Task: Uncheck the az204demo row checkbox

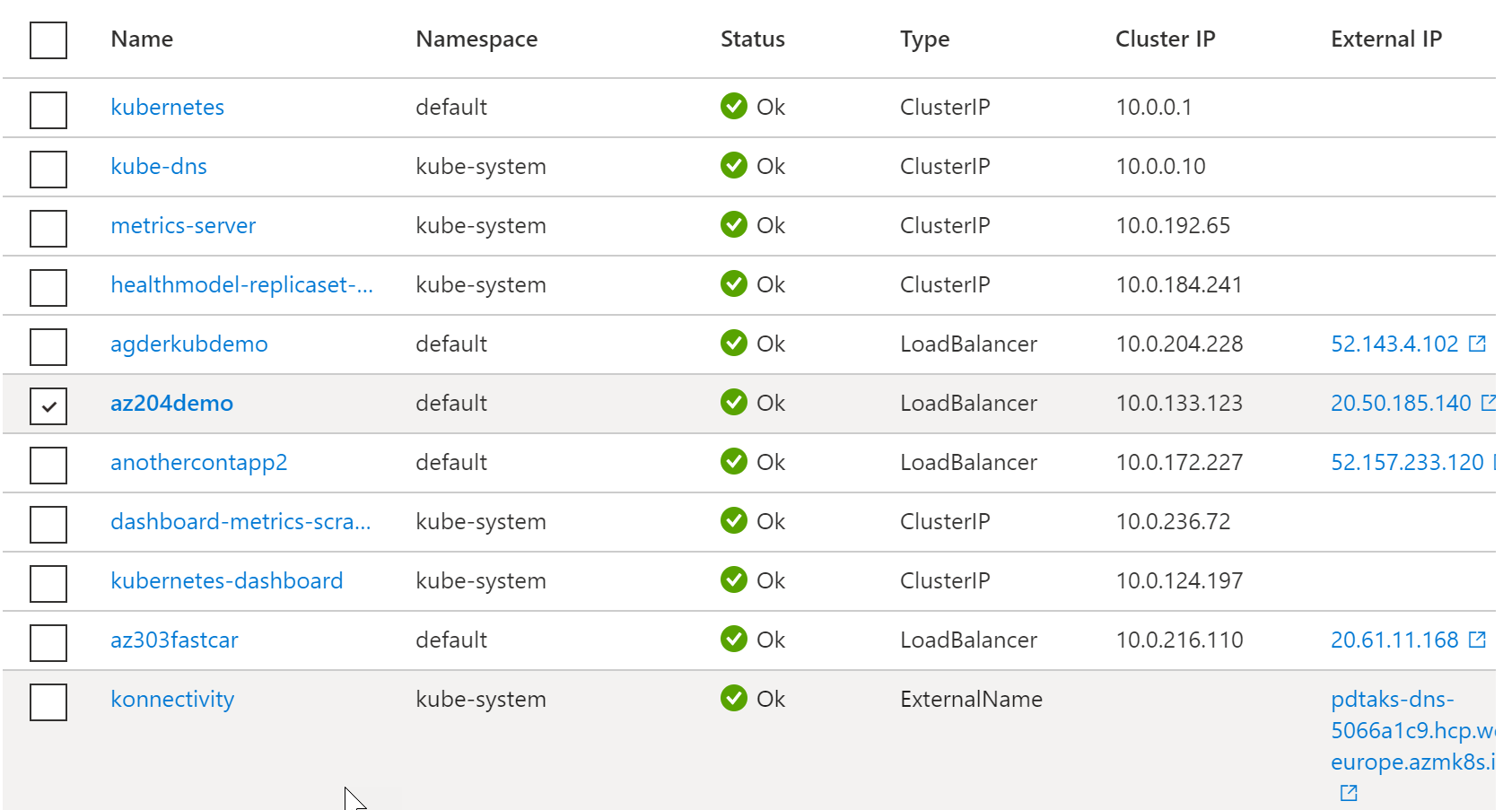Action: [x=48, y=406]
